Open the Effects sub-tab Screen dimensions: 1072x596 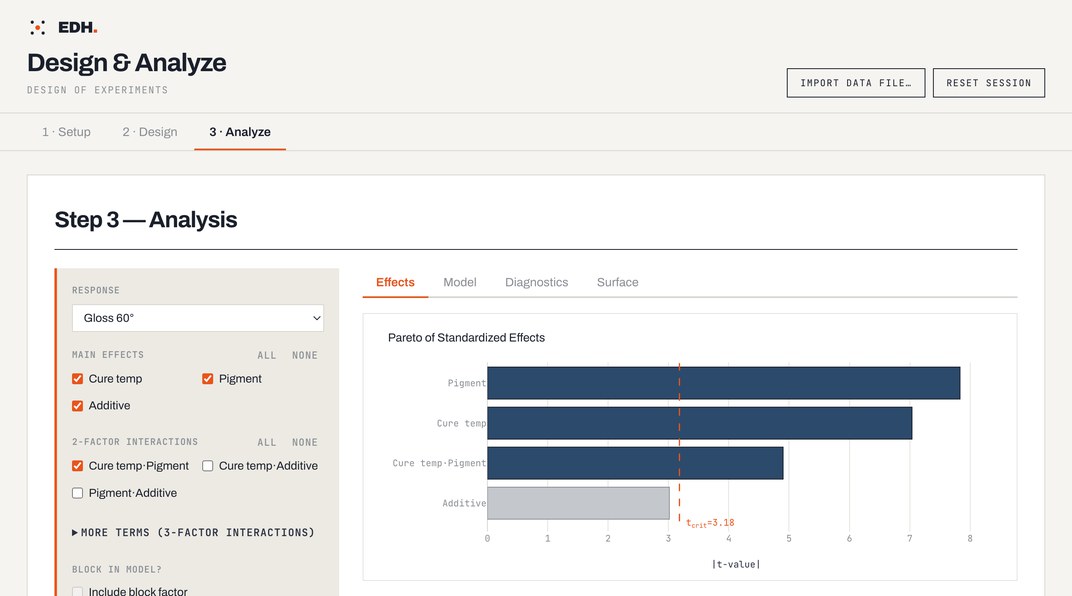point(395,282)
